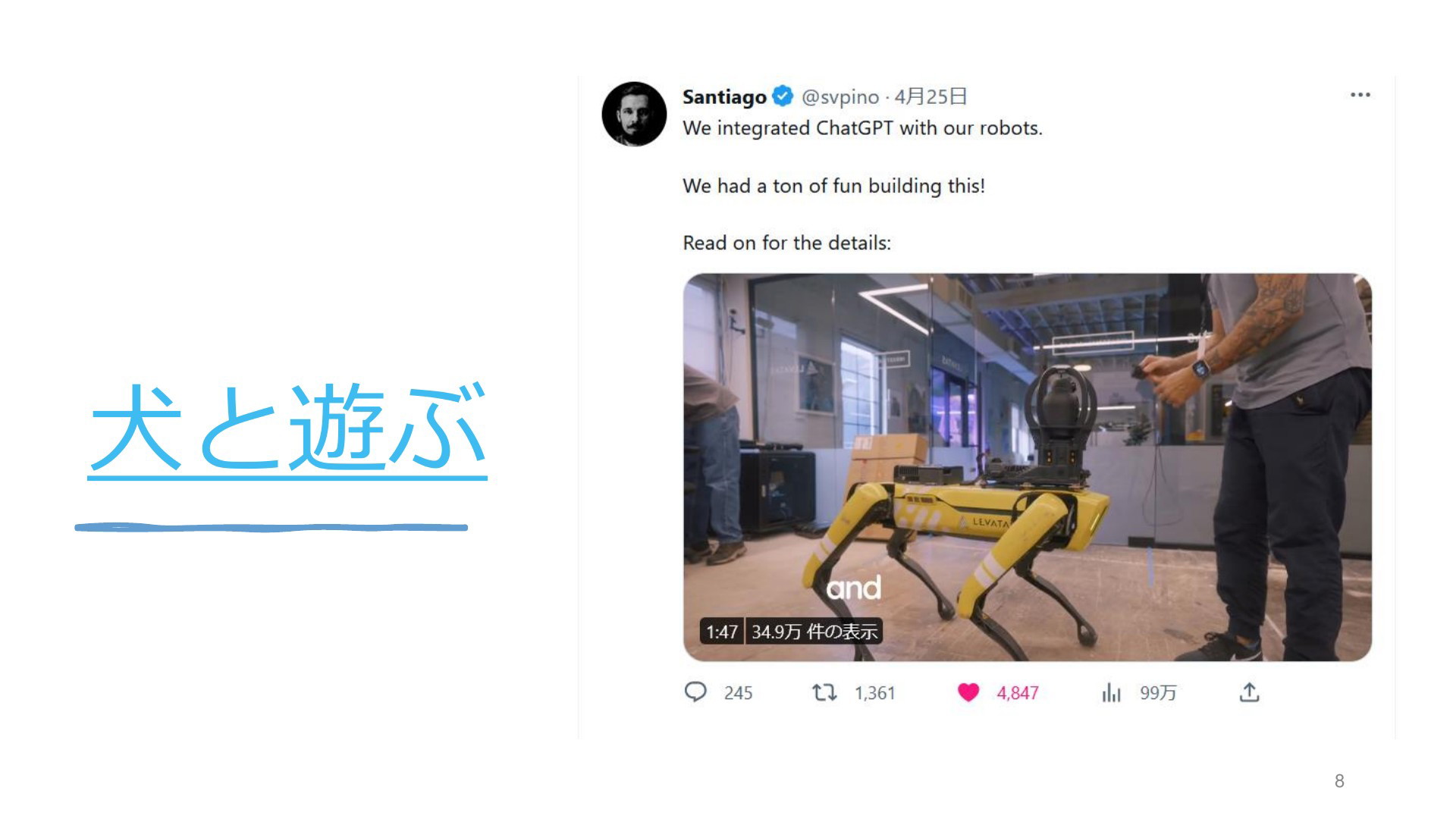
Task: Click the 34.9万 件の表示 view label
Action: click(814, 632)
